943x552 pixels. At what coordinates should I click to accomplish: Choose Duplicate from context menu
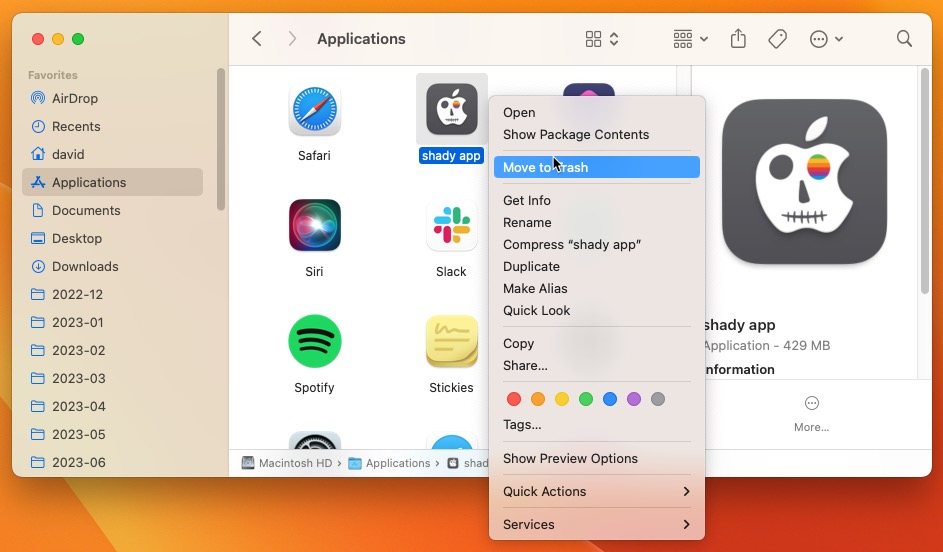(597, 266)
